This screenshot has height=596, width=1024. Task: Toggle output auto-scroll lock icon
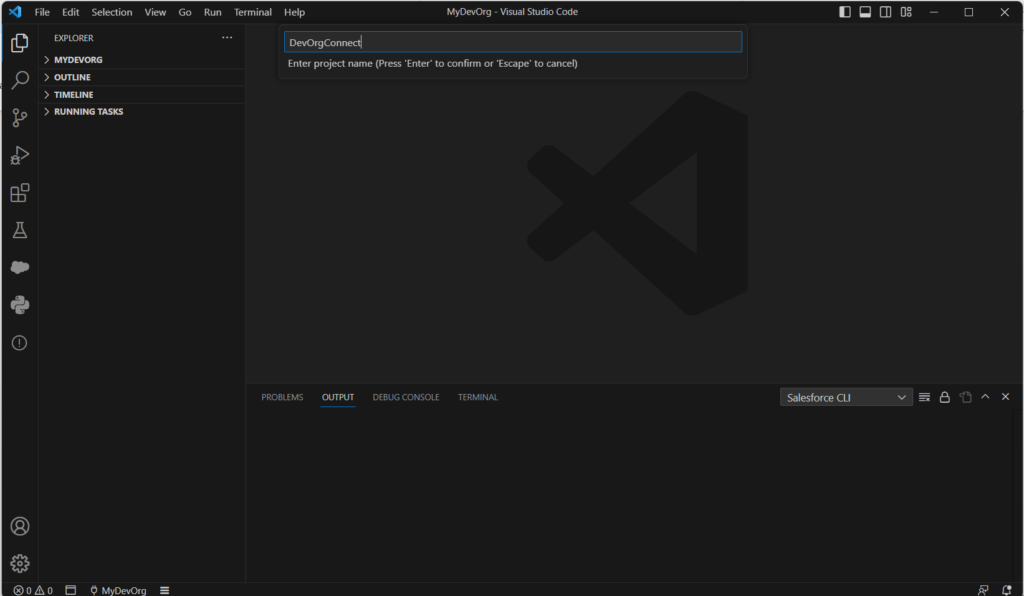click(x=944, y=397)
